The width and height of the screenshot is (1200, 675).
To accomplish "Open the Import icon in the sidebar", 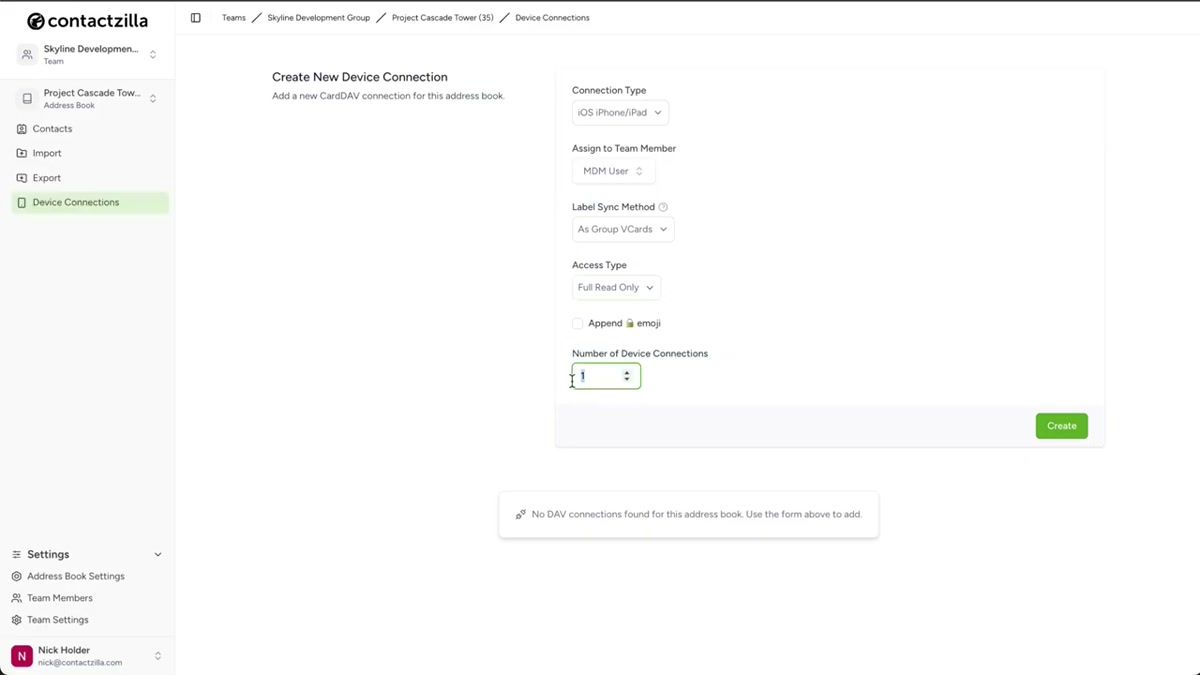I will coord(20,153).
